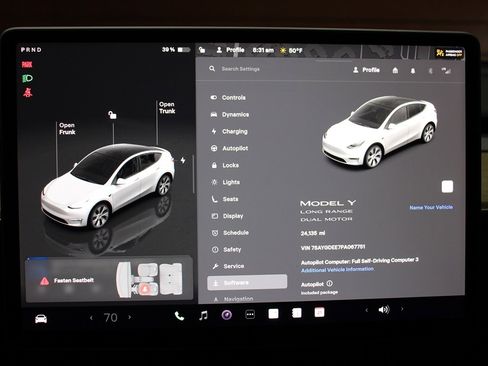Tap the 39 % battery indicator
Viewport: 488px width, 366px height.
pyautogui.click(x=176, y=50)
